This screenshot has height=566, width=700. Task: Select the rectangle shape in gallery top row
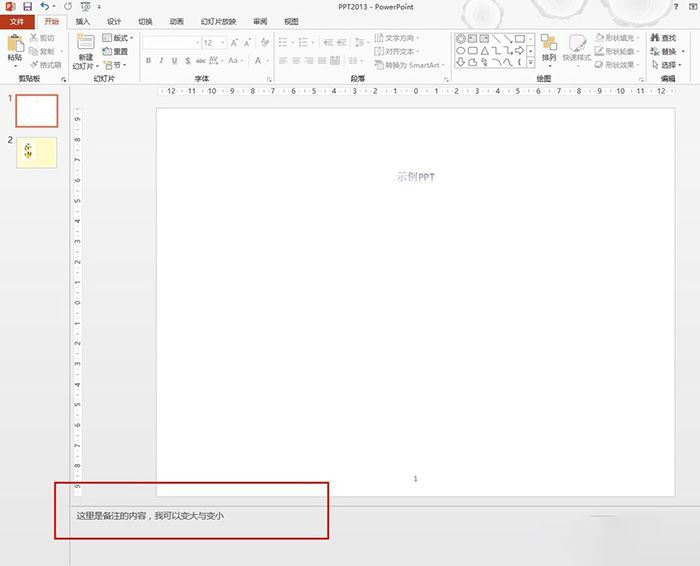click(x=520, y=39)
